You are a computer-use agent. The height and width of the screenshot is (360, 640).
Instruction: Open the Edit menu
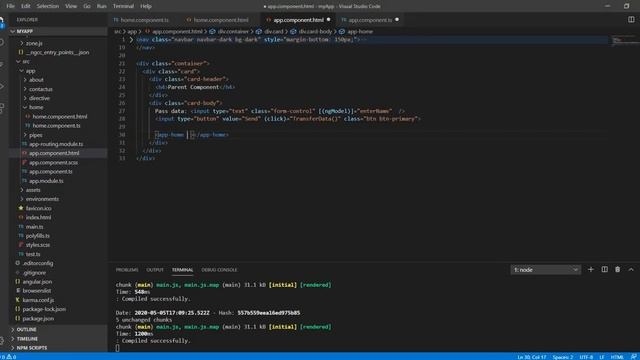(26, 6)
